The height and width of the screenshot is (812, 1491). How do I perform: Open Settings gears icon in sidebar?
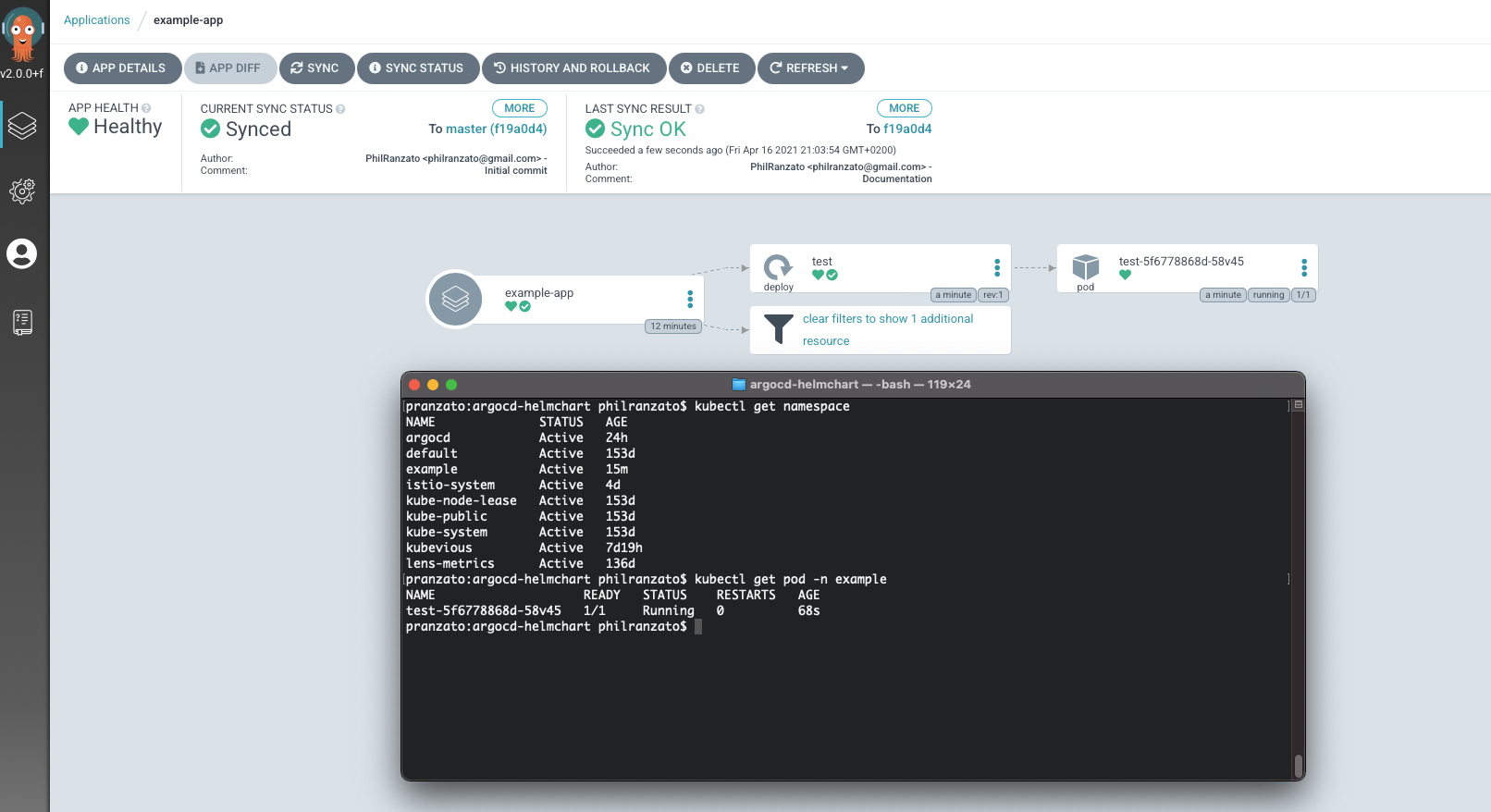pos(22,191)
